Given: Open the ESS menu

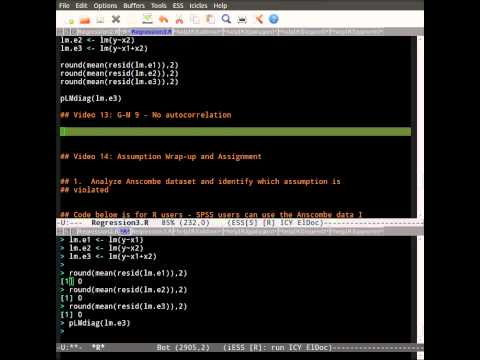Looking at the screenshot, I should pyautogui.click(x=178, y=6).
